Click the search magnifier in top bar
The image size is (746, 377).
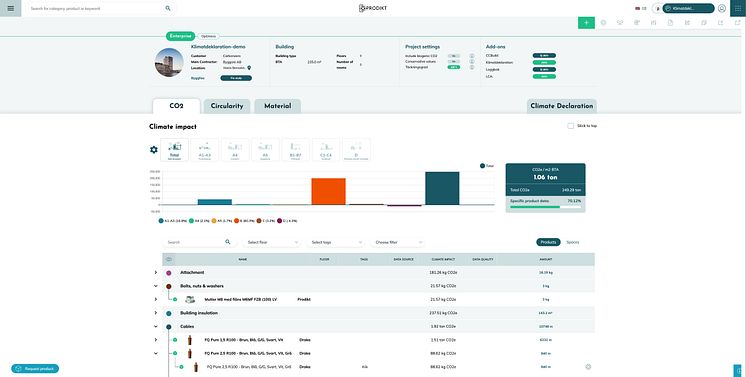tap(168, 9)
